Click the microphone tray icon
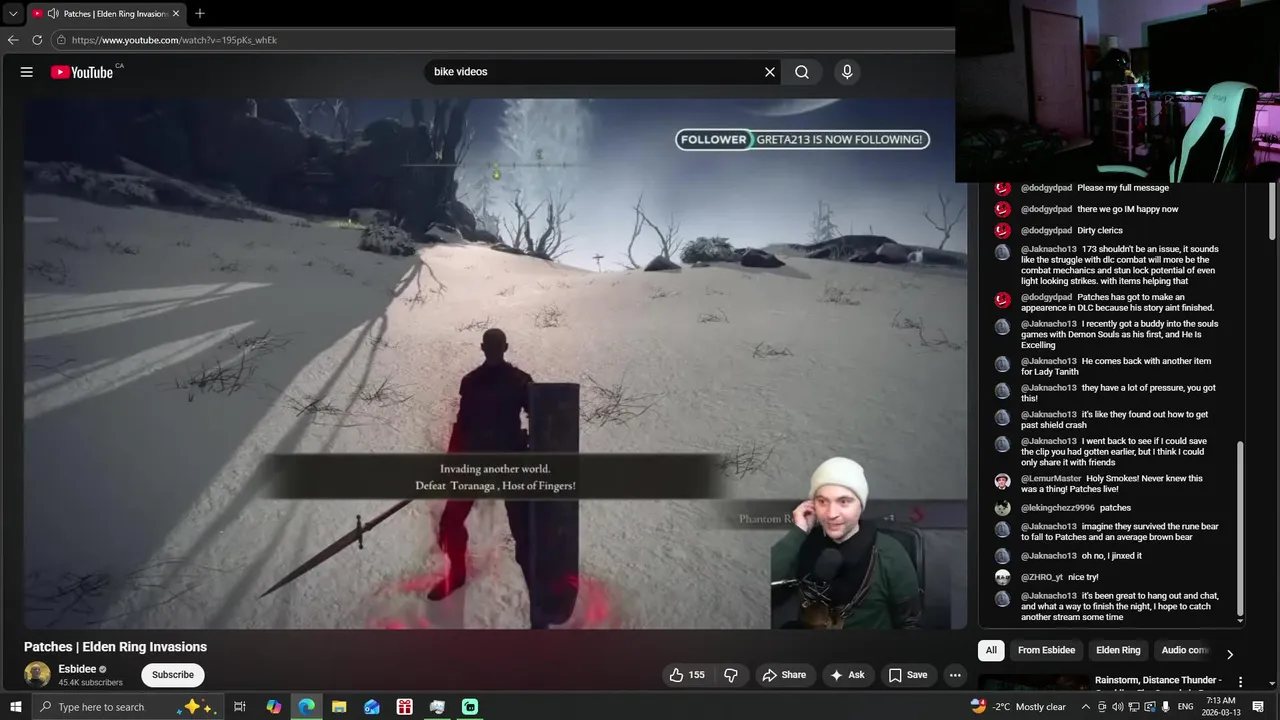The width and height of the screenshot is (1280, 720). click(1166, 707)
